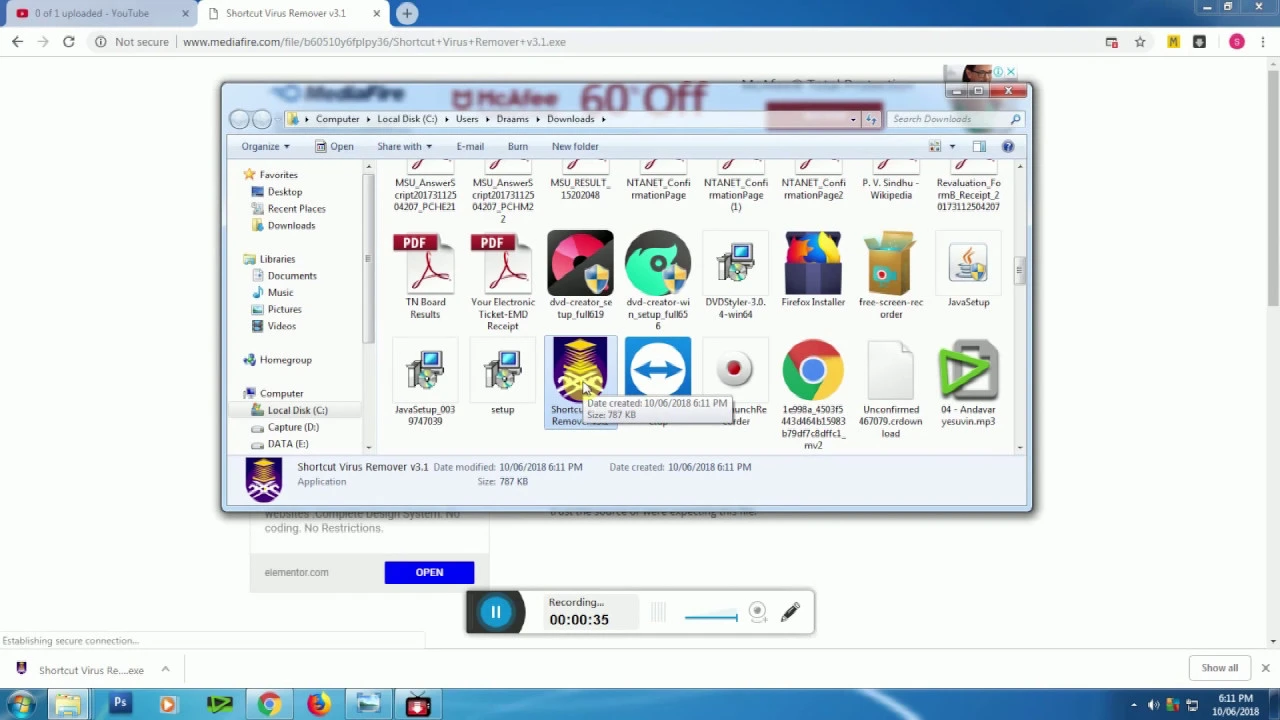The width and height of the screenshot is (1280, 720).
Task: Select the Unconfirmed 467079.crdownload file
Action: click(x=890, y=370)
